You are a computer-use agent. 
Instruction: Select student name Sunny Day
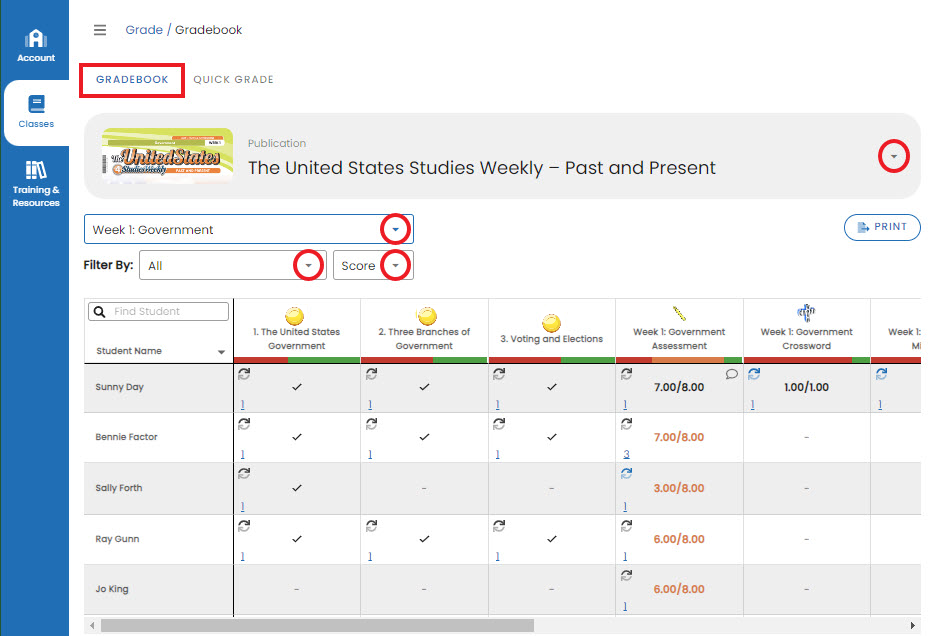tap(120, 387)
